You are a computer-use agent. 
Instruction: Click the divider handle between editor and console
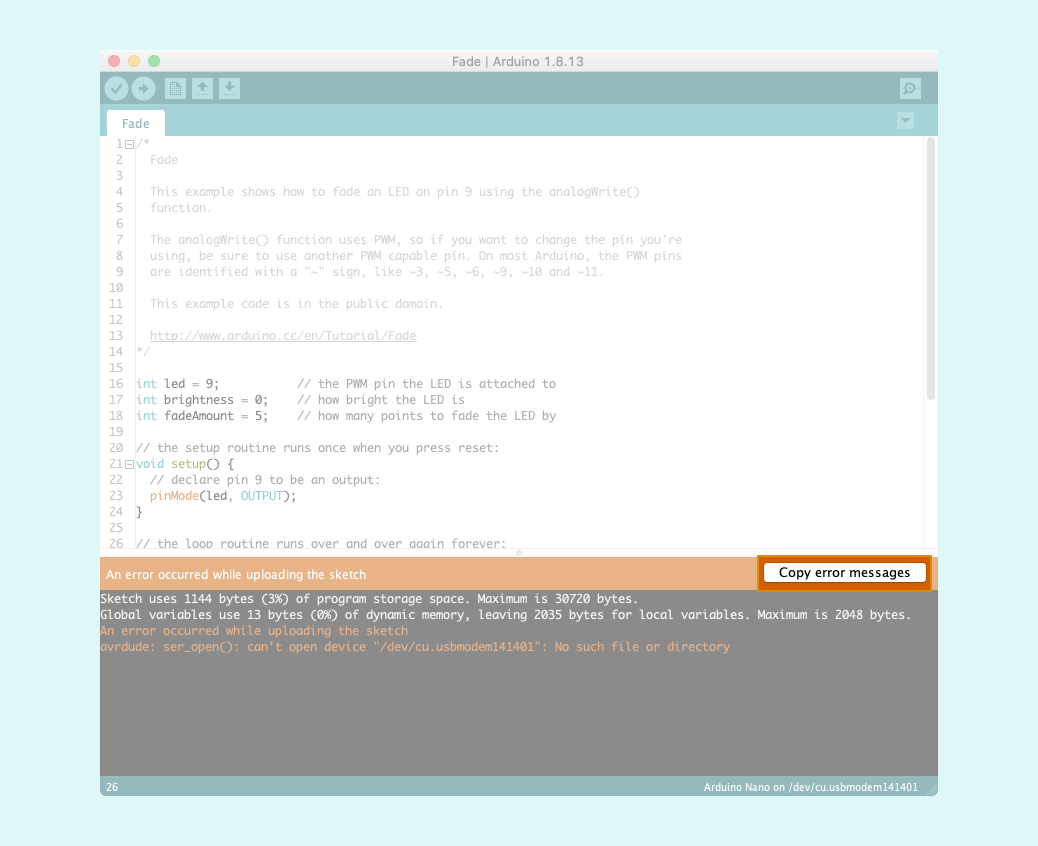point(518,552)
